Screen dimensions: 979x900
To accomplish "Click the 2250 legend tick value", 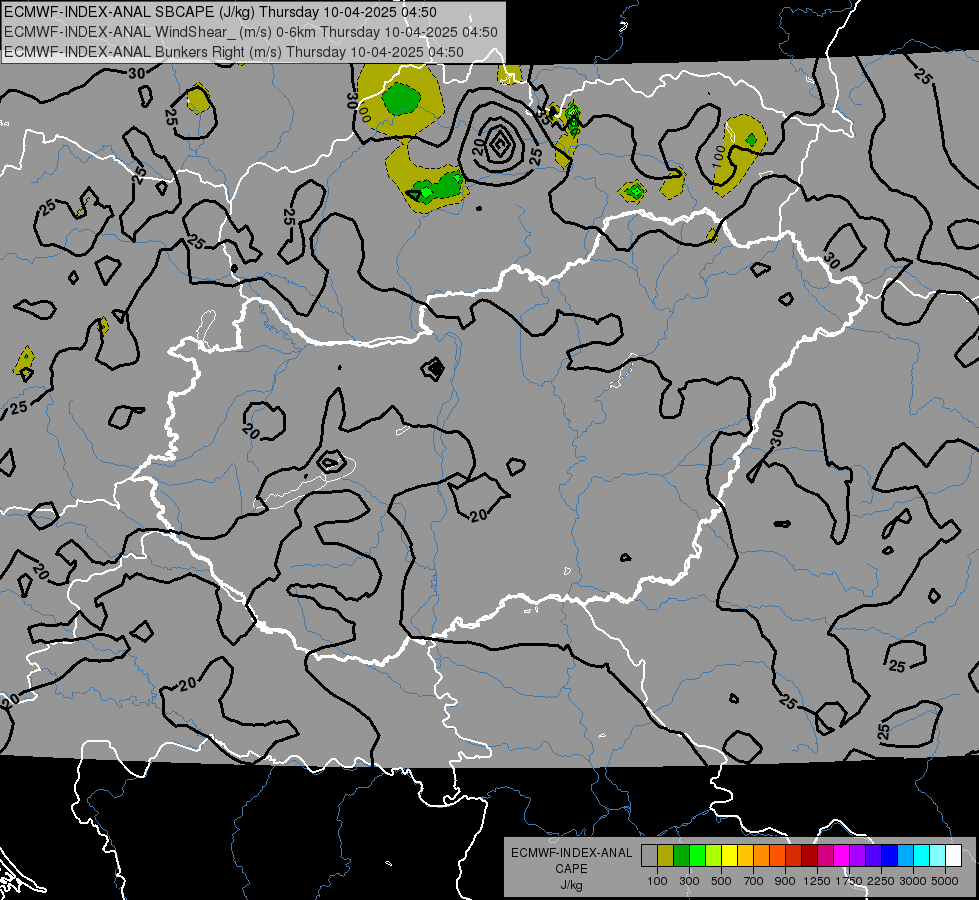I will (x=881, y=881).
